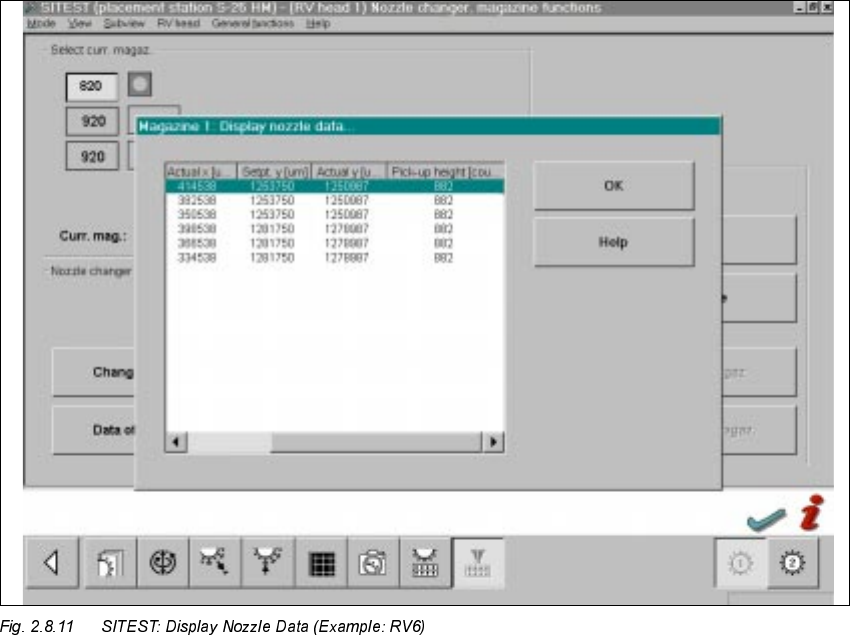This screenshot has width=850, height=635.
Task: Go back with the left arrow icon
Action: pyautogui.click(x=51, y=563)
